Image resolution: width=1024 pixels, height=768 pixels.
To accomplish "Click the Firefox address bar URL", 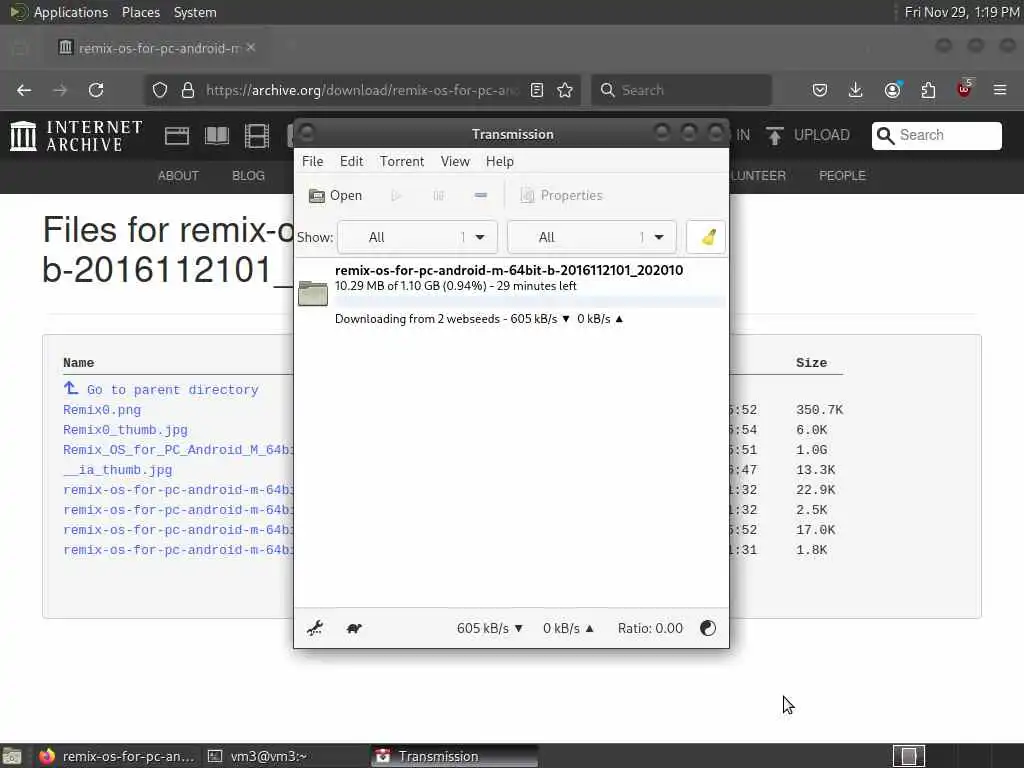I will (x=361, y=90).
